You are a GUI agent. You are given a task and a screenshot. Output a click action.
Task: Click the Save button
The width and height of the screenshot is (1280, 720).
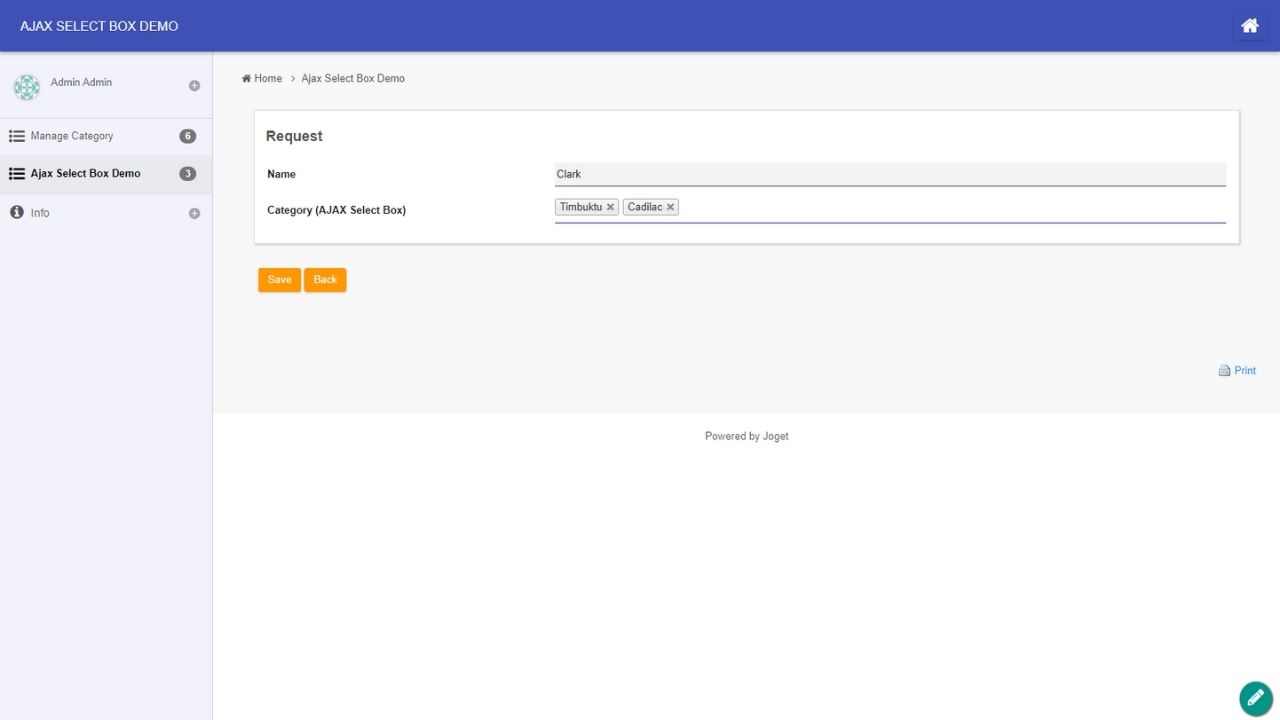click(x=279, y=280)
